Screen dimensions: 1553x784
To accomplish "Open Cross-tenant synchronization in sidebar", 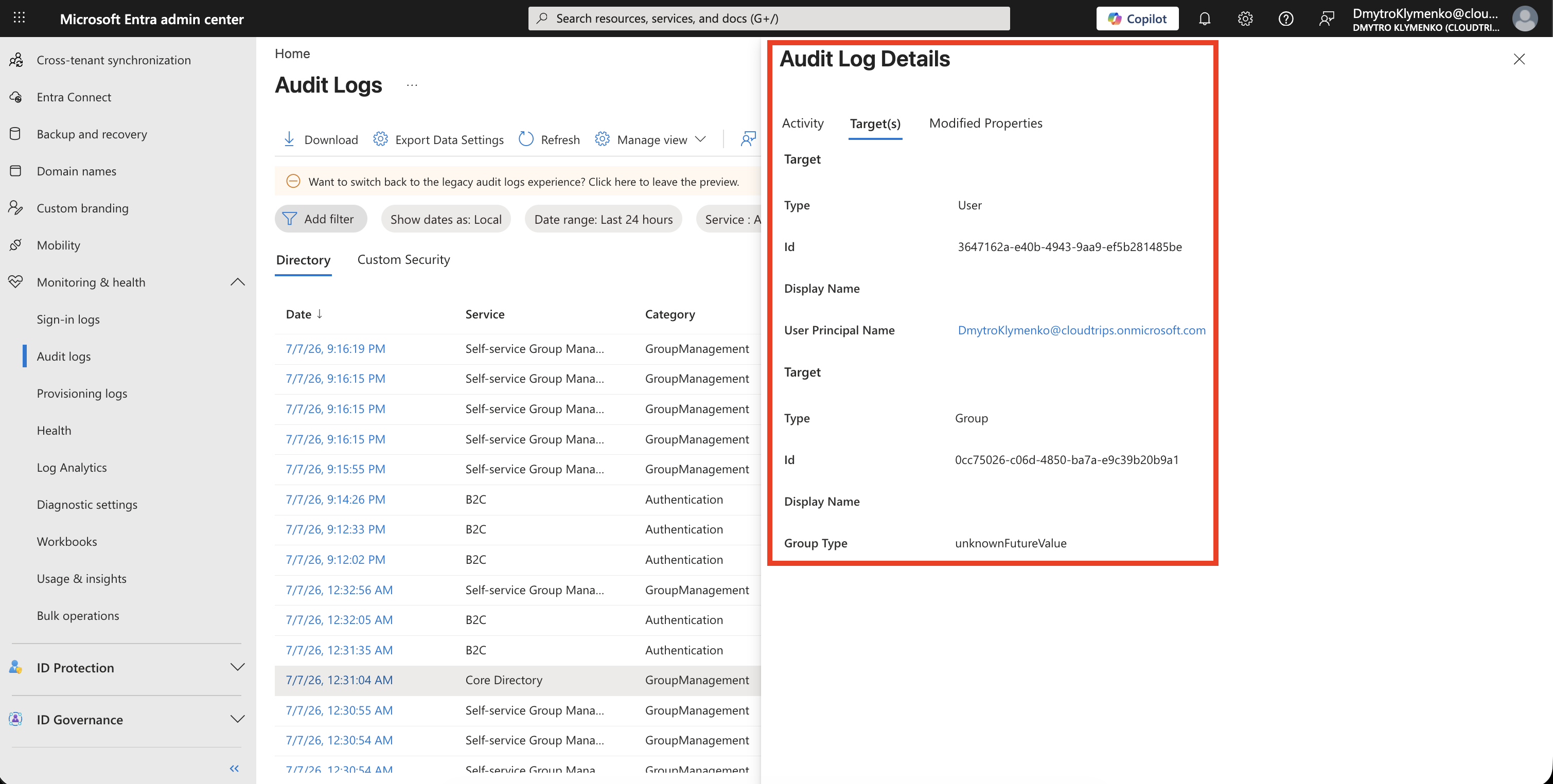I will [113, 60].
